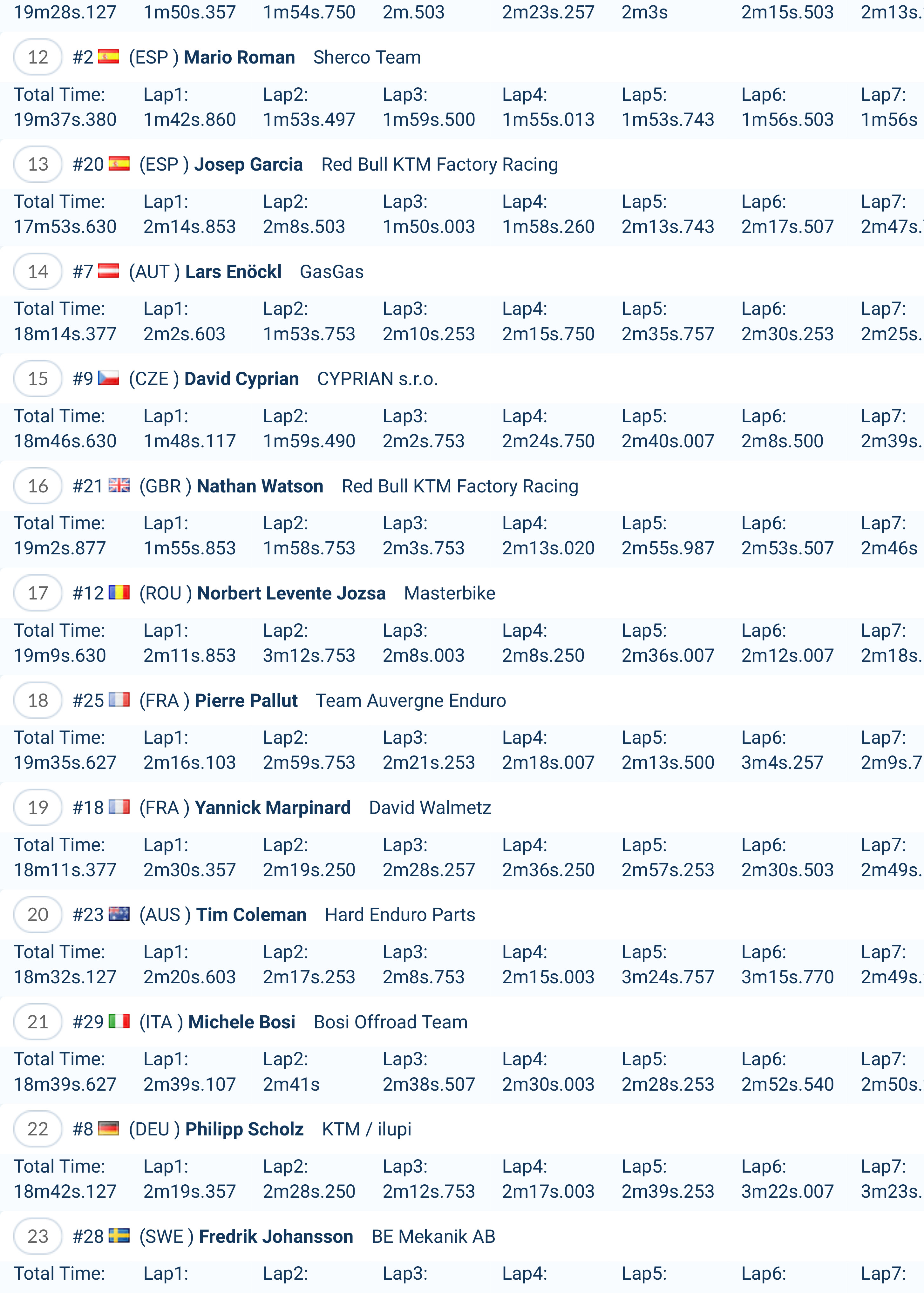Click the French flag next to Pierre Pallut
The height and width of the screenshot is (1293, 924).
119,700
